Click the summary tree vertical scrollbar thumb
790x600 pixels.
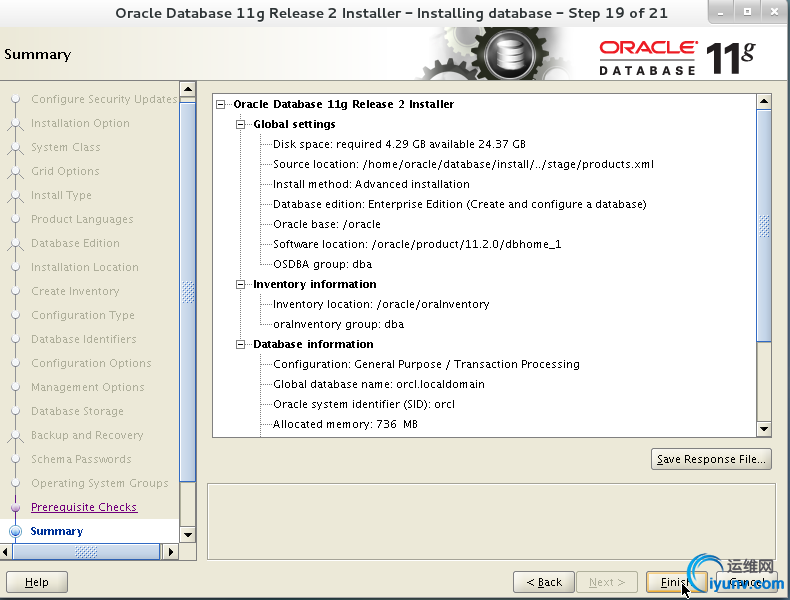(x=764, y=226)
